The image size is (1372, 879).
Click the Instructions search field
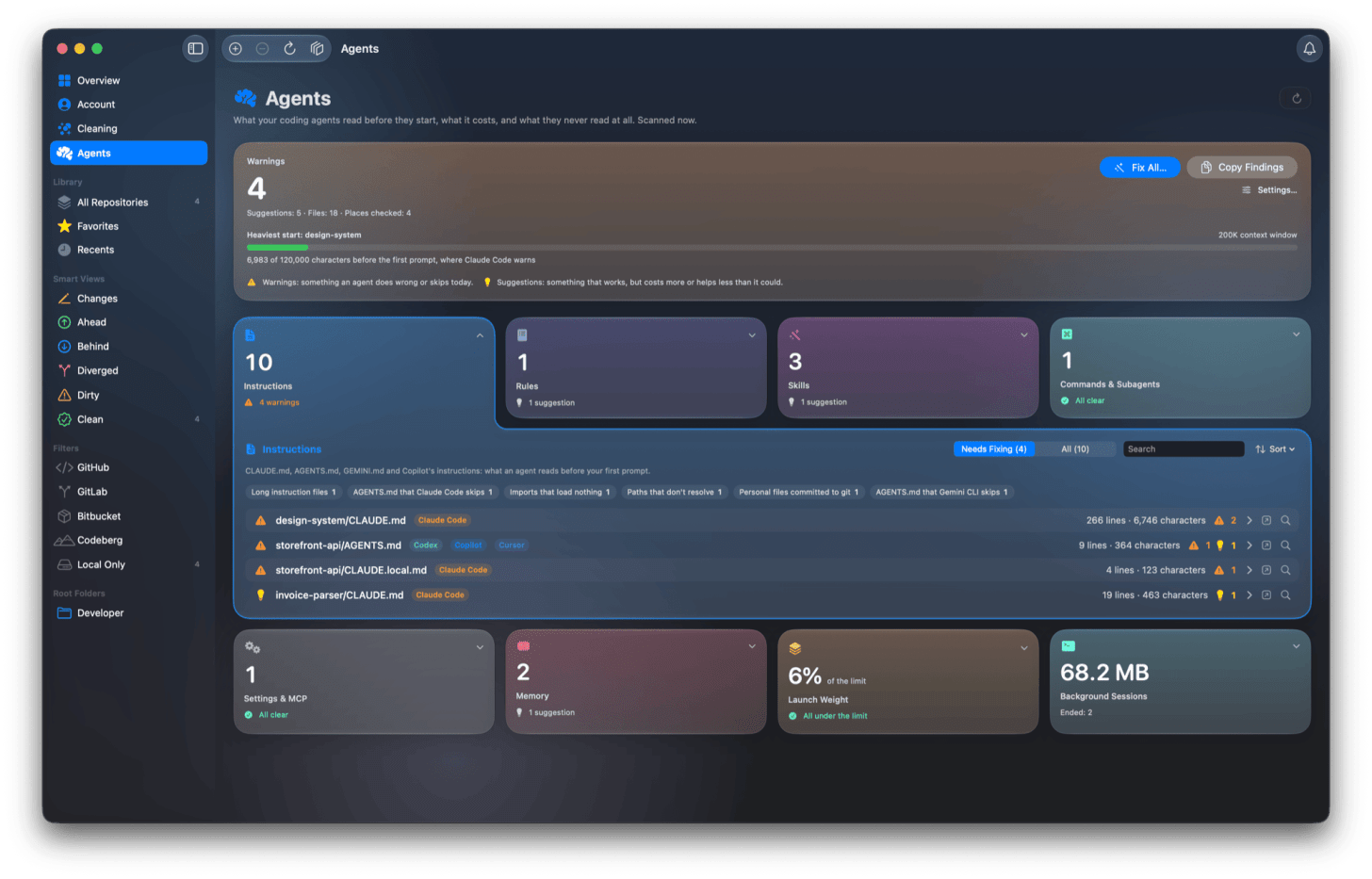tap(1184, 449)
